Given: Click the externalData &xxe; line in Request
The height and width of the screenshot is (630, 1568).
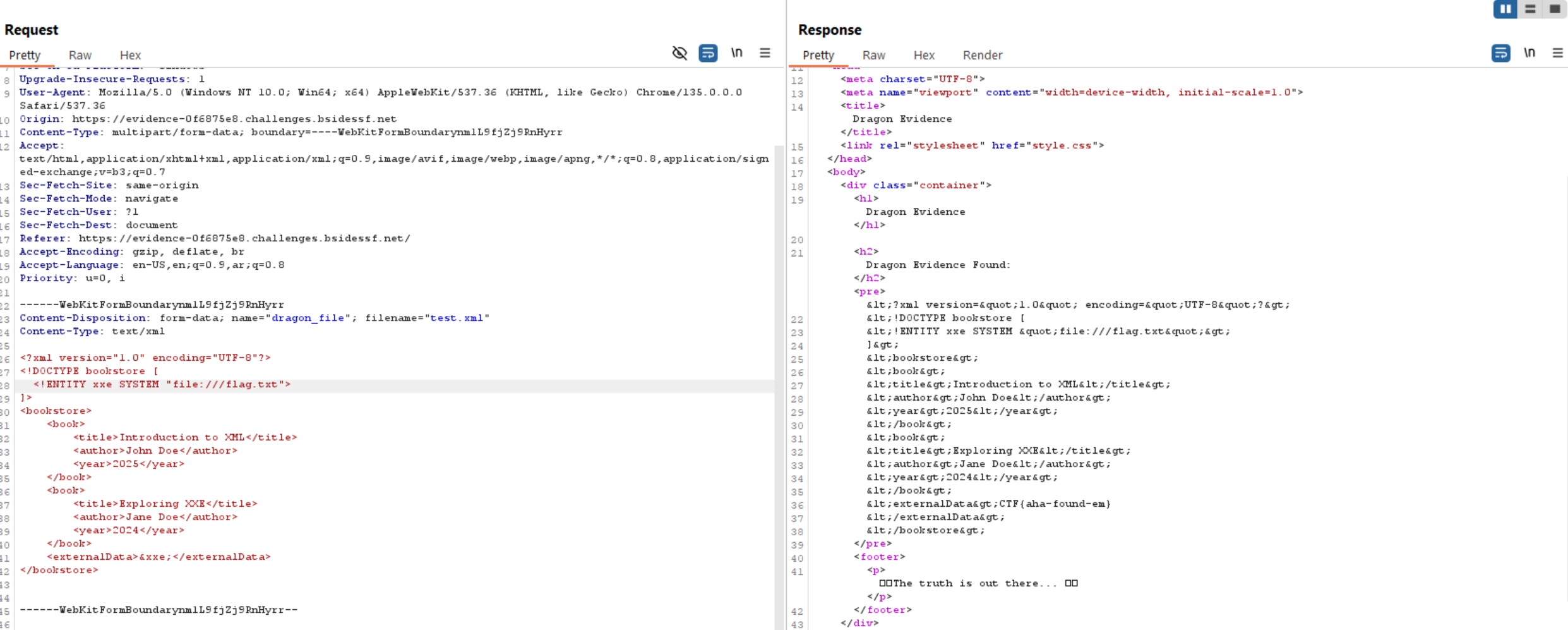Looking at the screenshot, I should (x=159, y=557).
